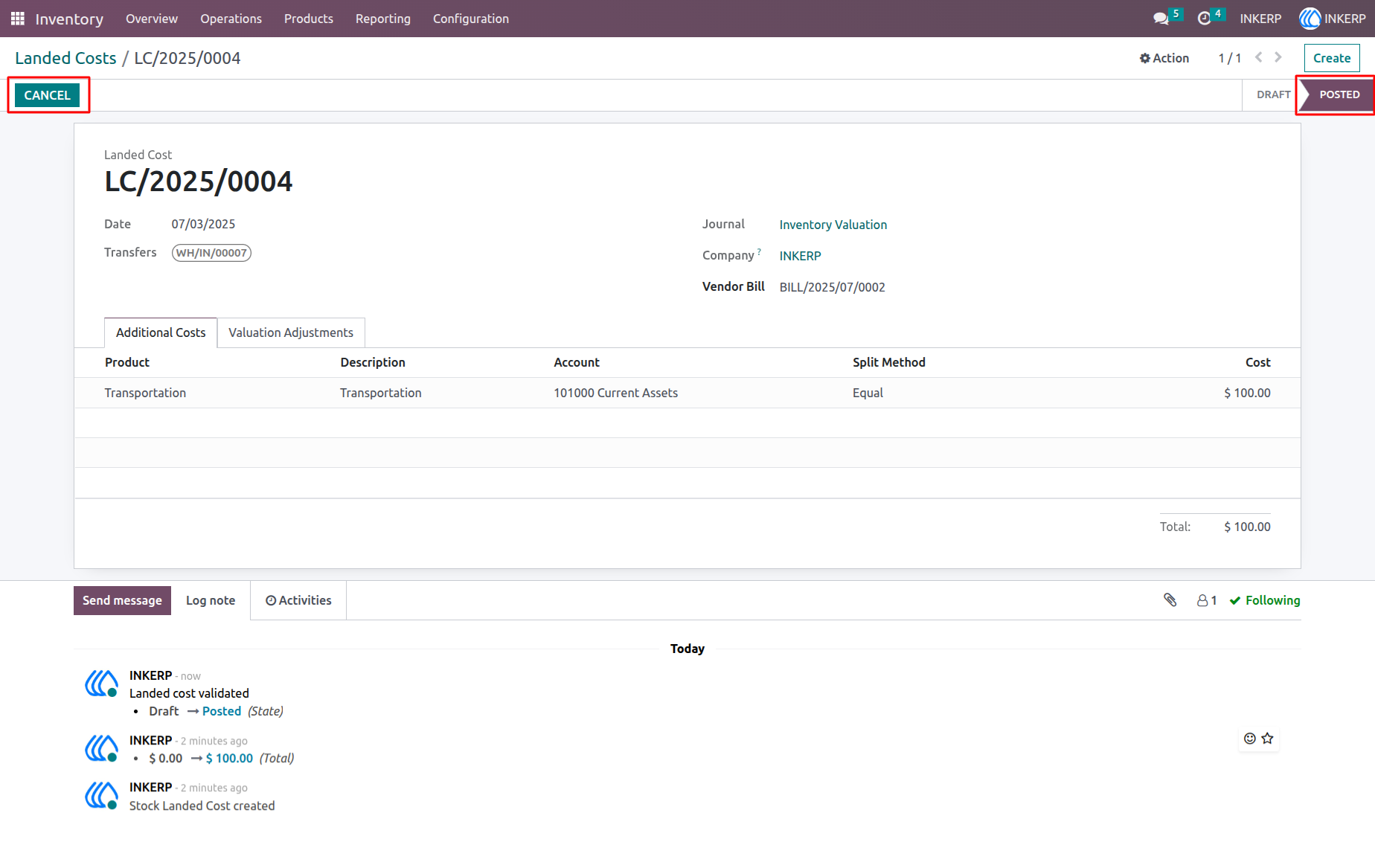Open the WH/IN/00007 transfer tag
Image resolution: width=1375 pixels, height=868 pixels.
pyautogui.click(x=211, y=253)
